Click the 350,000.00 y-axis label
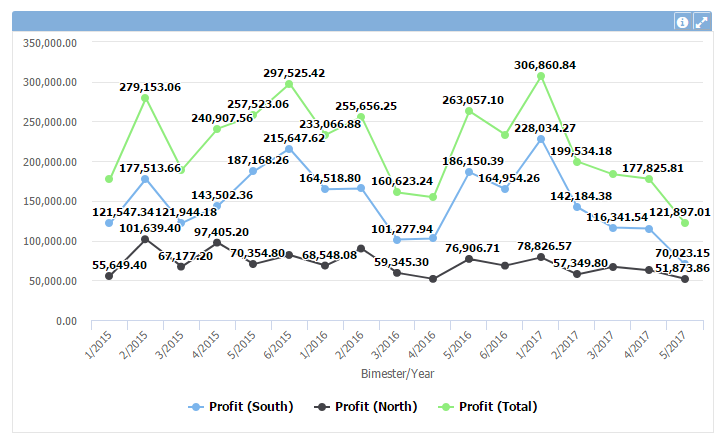 [50, 43]
